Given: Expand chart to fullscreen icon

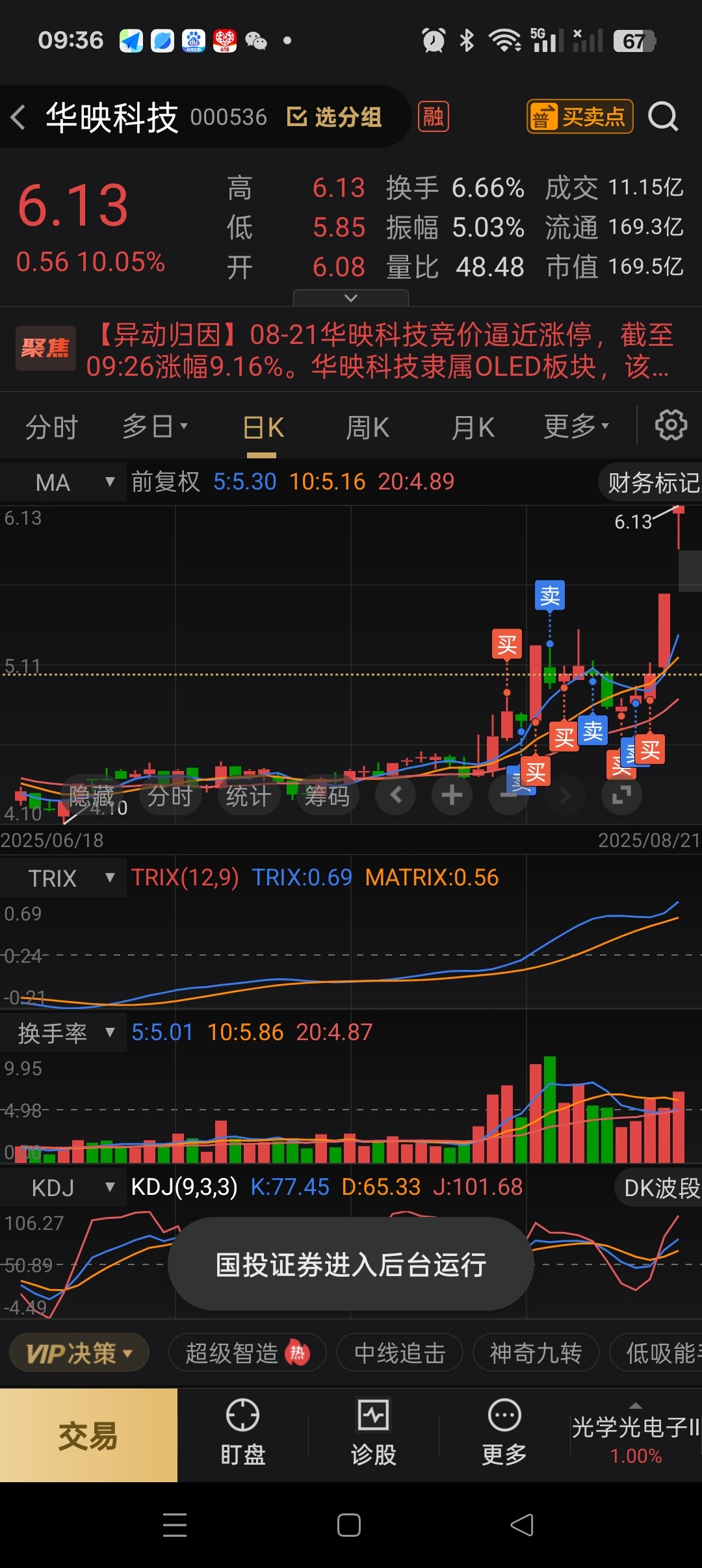Looking at the screenshot, I should coord(621,794).
